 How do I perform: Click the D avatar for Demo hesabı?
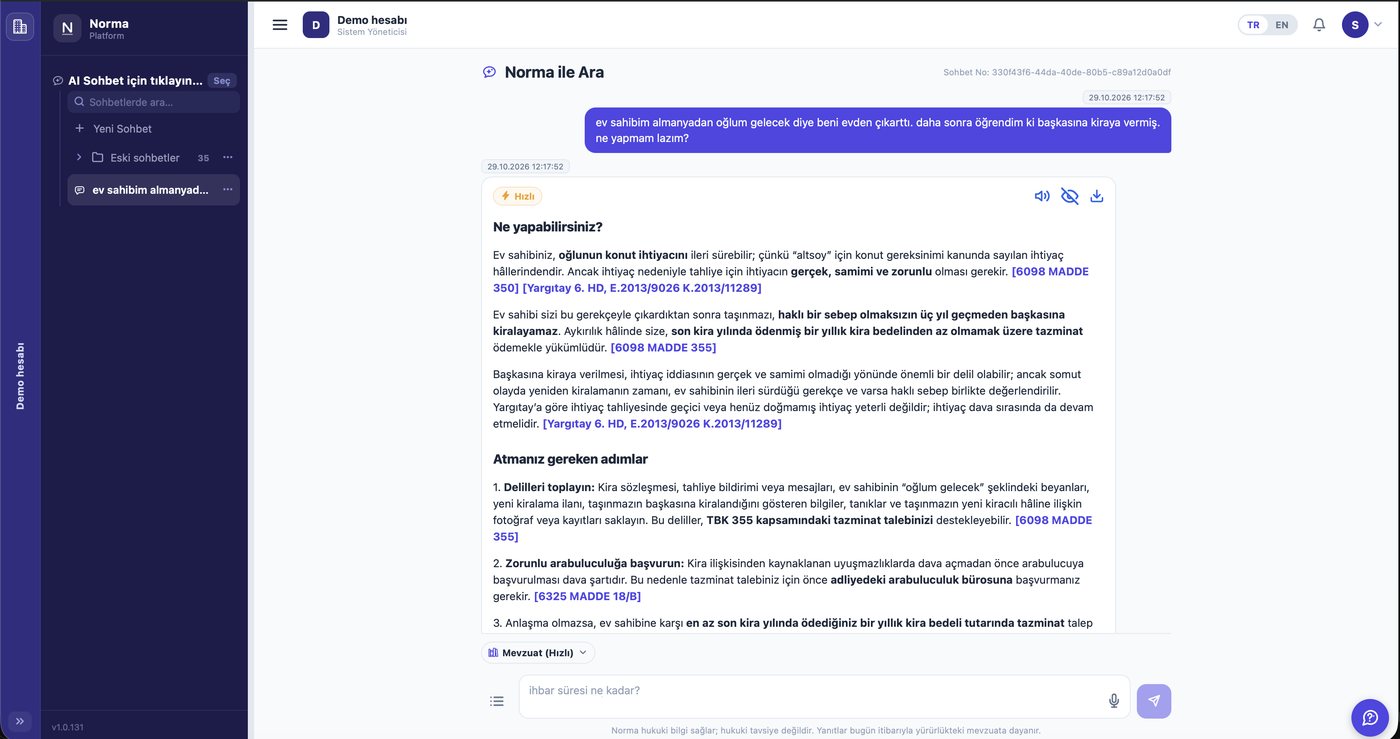click(x=316, y=25)
